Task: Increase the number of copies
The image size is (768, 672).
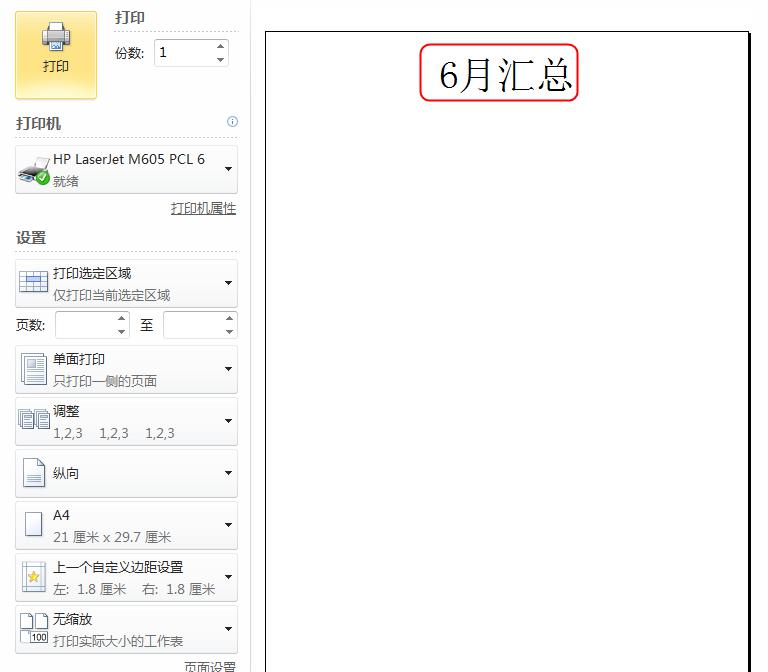Action: pos(220,46)
